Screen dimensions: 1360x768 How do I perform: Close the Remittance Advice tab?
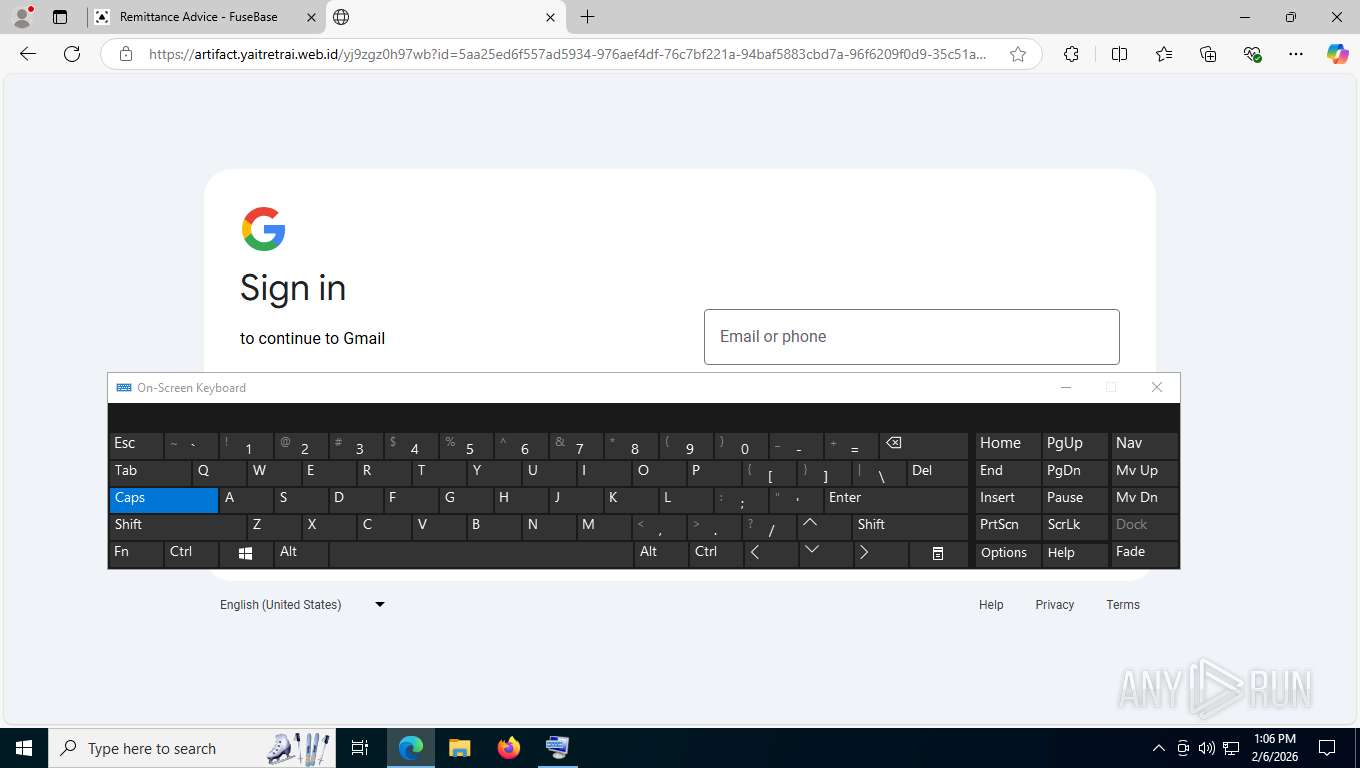310,17
